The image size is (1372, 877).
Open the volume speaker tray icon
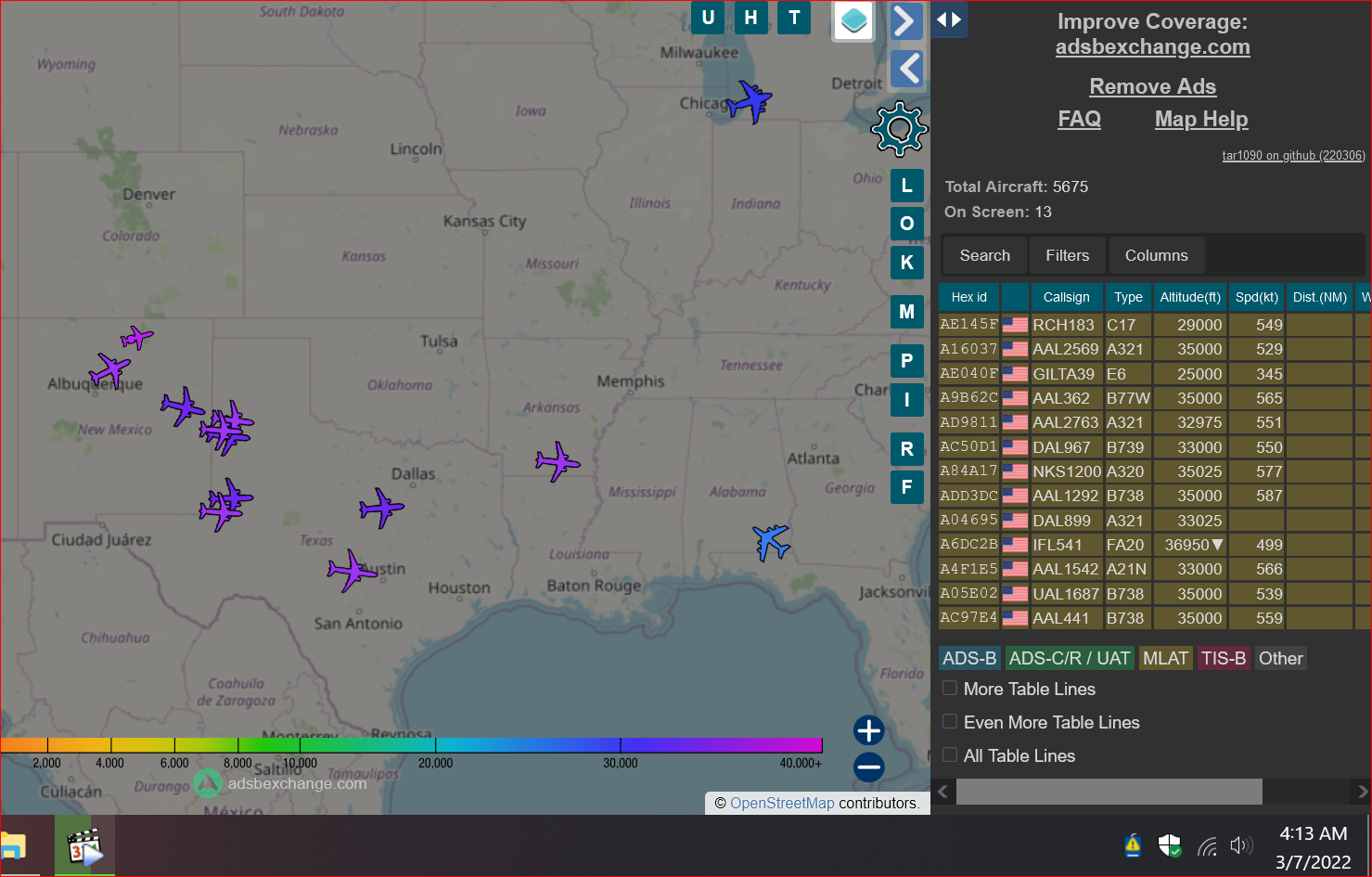[1240, 845]
